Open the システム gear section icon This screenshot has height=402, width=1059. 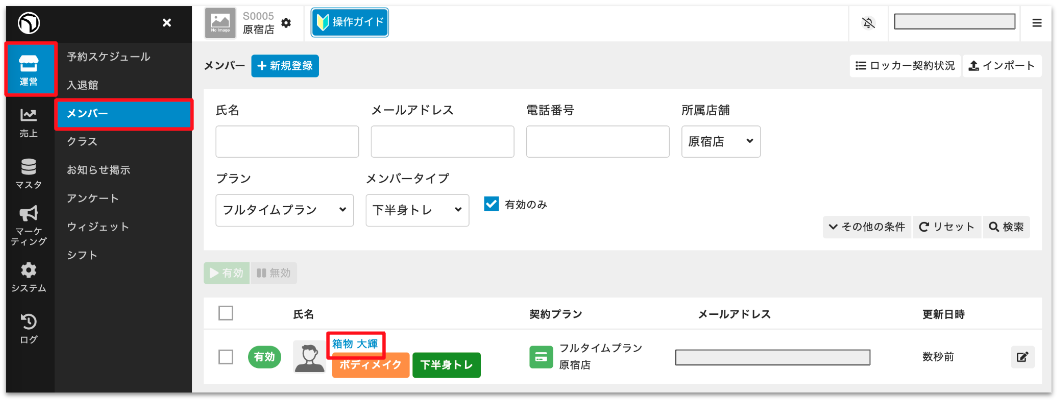[29, 277]
